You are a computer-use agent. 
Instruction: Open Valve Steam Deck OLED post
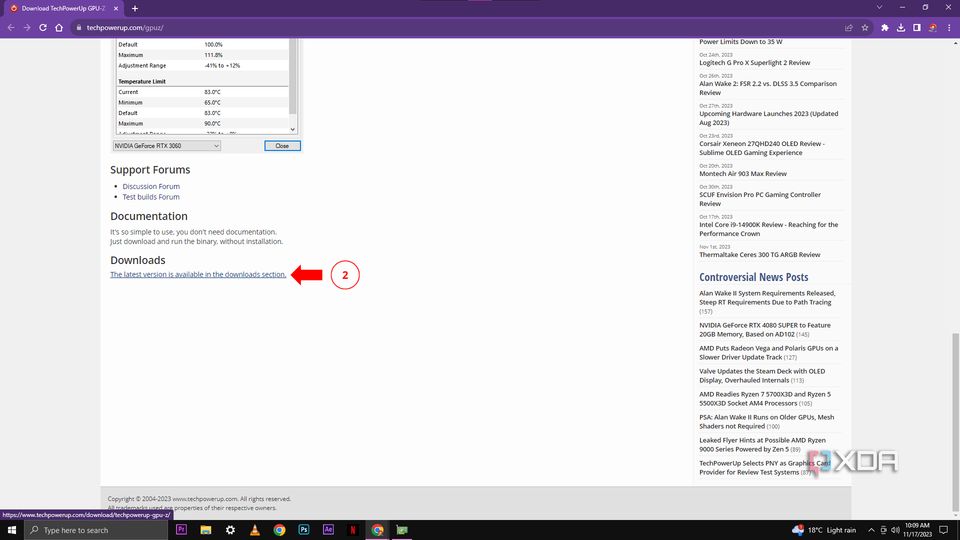pyautogui.click(x=762, y=375)
